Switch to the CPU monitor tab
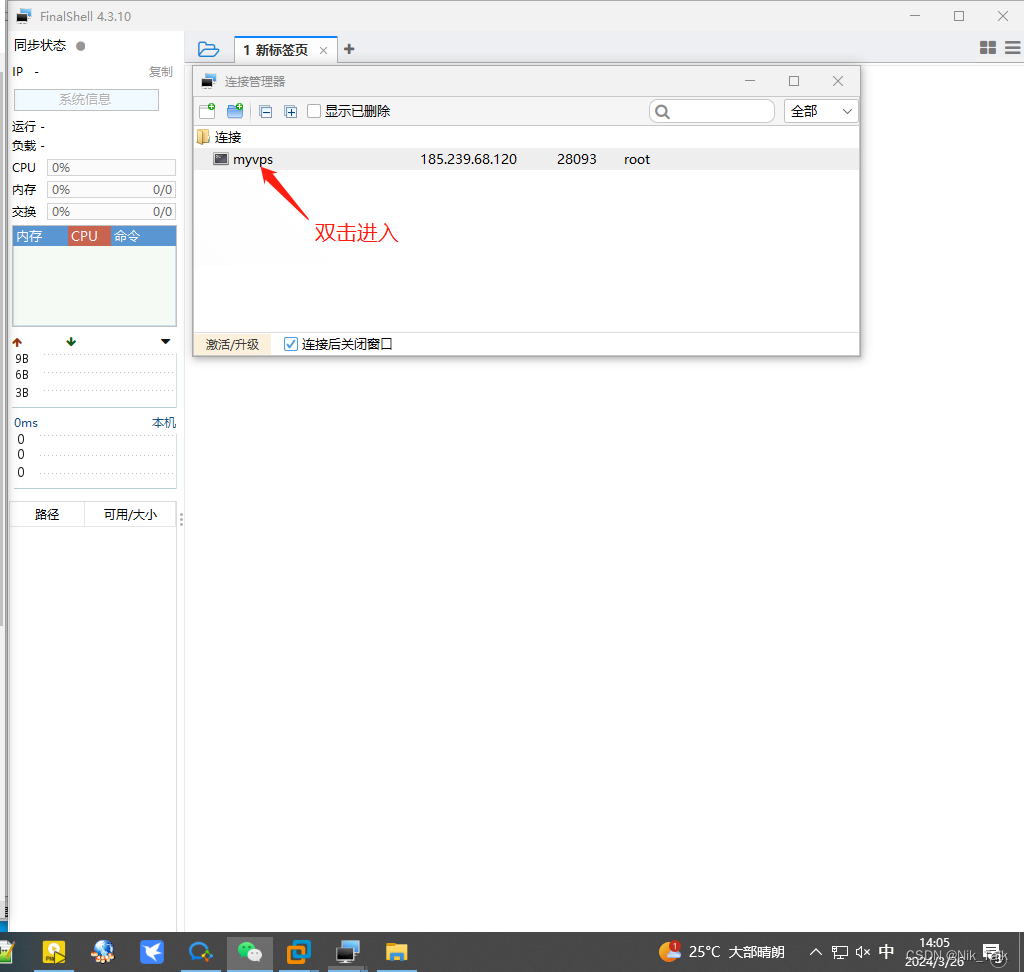 pos(86,235)
